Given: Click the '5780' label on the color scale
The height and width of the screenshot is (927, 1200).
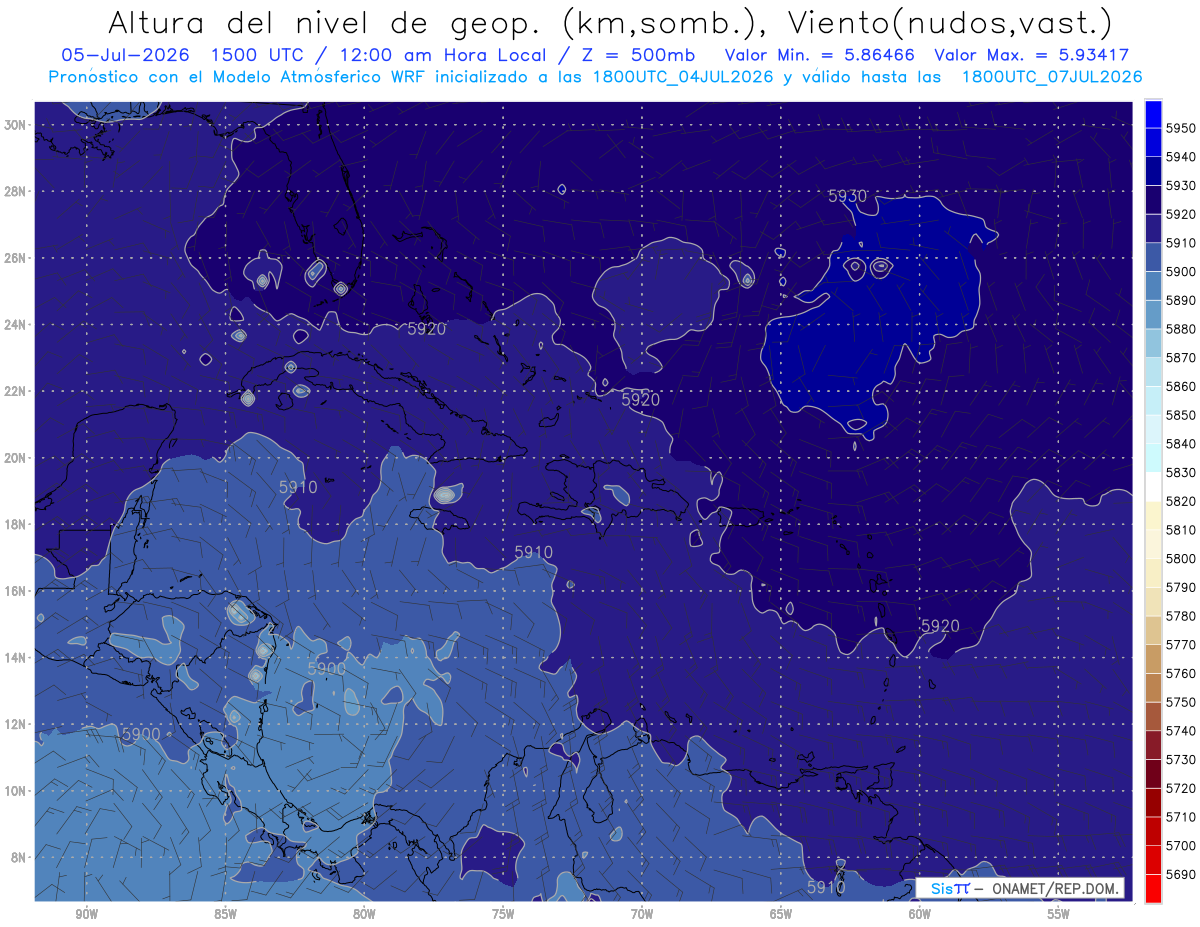Looking at the screenshot, I should pyautogui.click(x=1180, y=616).
